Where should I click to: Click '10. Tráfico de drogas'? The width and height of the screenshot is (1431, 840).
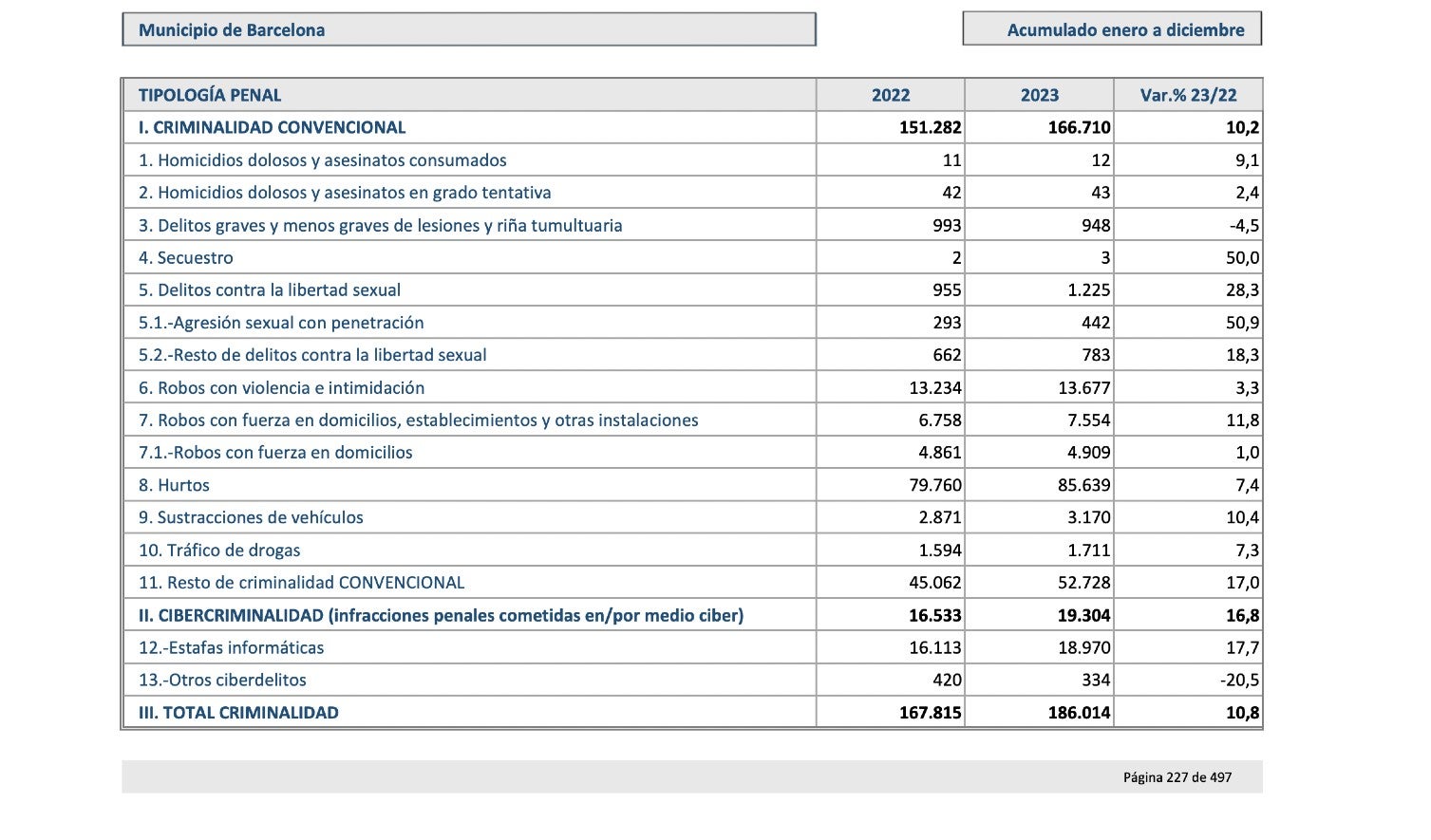[x=219, y=550]
